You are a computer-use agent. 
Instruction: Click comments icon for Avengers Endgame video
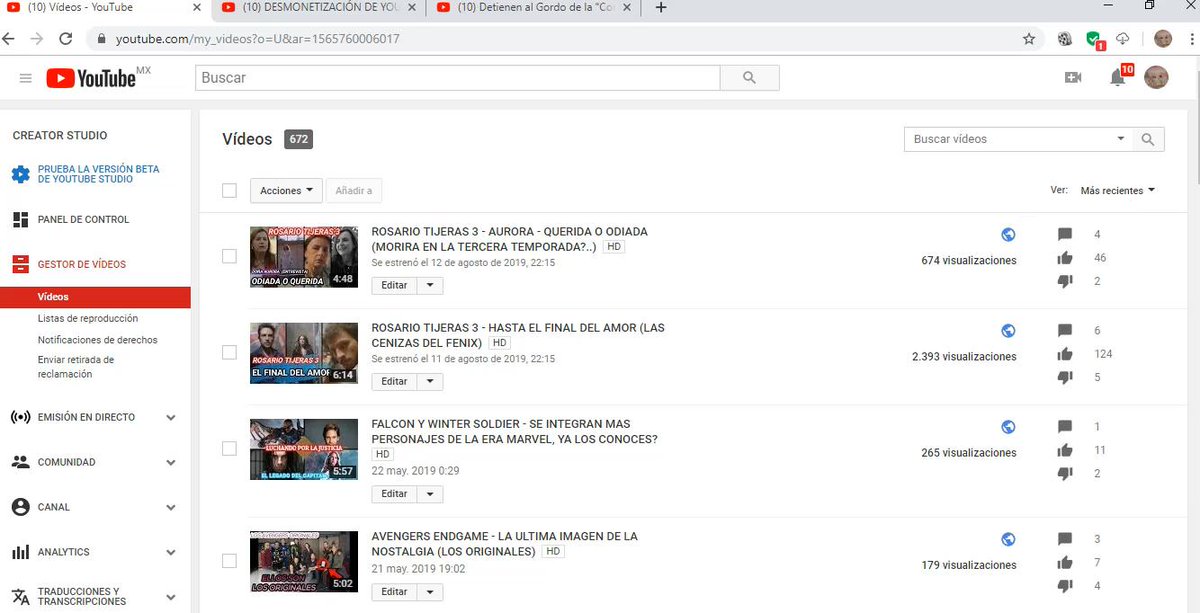coord(1065,539)
